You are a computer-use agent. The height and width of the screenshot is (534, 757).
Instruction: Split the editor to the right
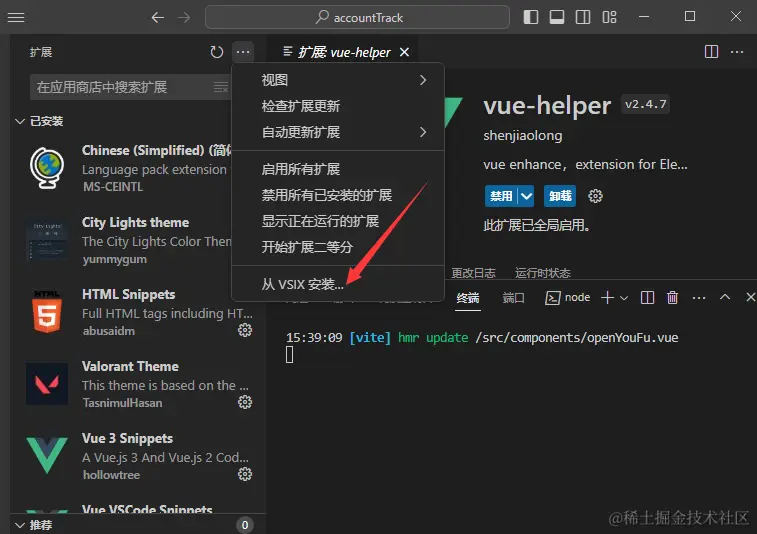pos(711,52)
